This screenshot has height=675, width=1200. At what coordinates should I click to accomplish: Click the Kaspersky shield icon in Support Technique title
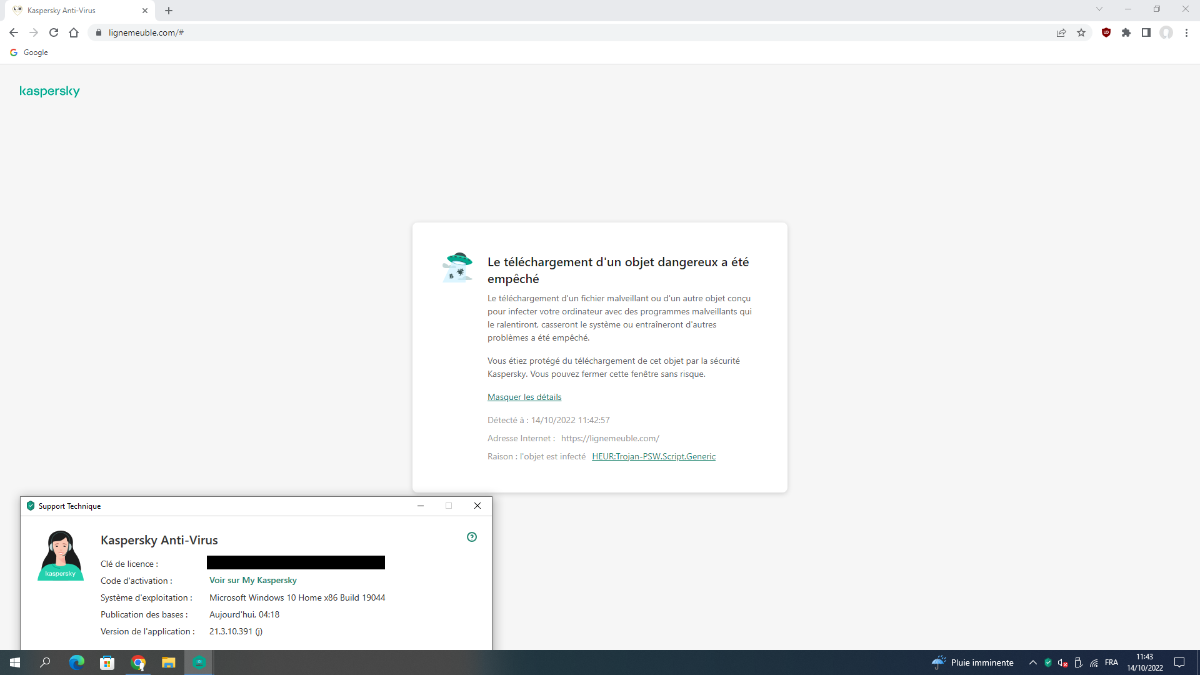[x=31, y=506]
